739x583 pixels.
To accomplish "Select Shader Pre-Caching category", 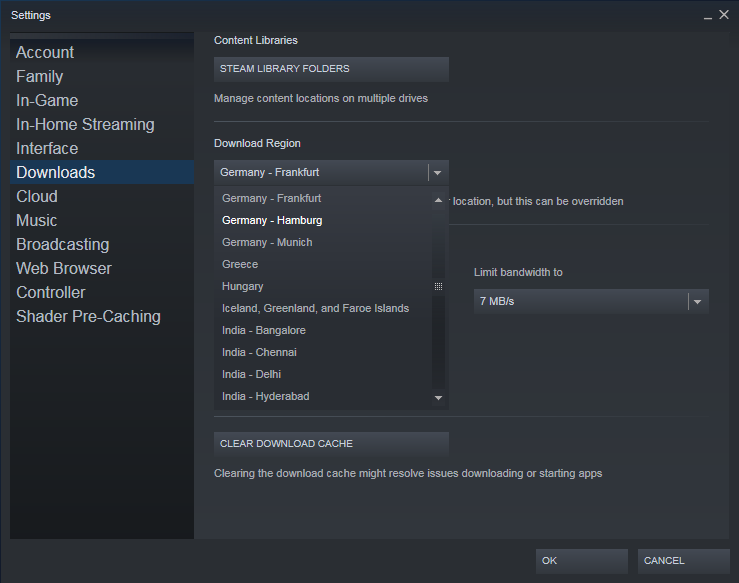I will coord(102,316).
